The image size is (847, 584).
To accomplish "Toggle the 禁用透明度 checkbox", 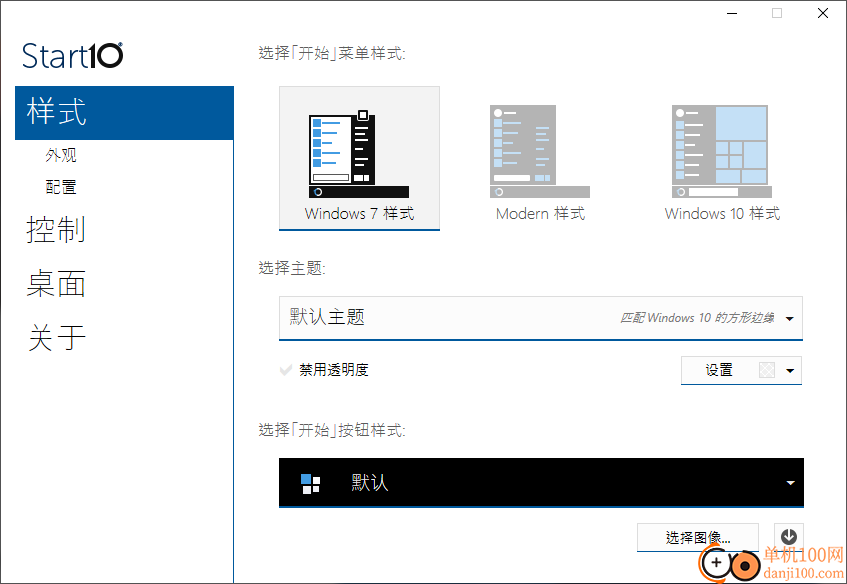I will [286, 370].
